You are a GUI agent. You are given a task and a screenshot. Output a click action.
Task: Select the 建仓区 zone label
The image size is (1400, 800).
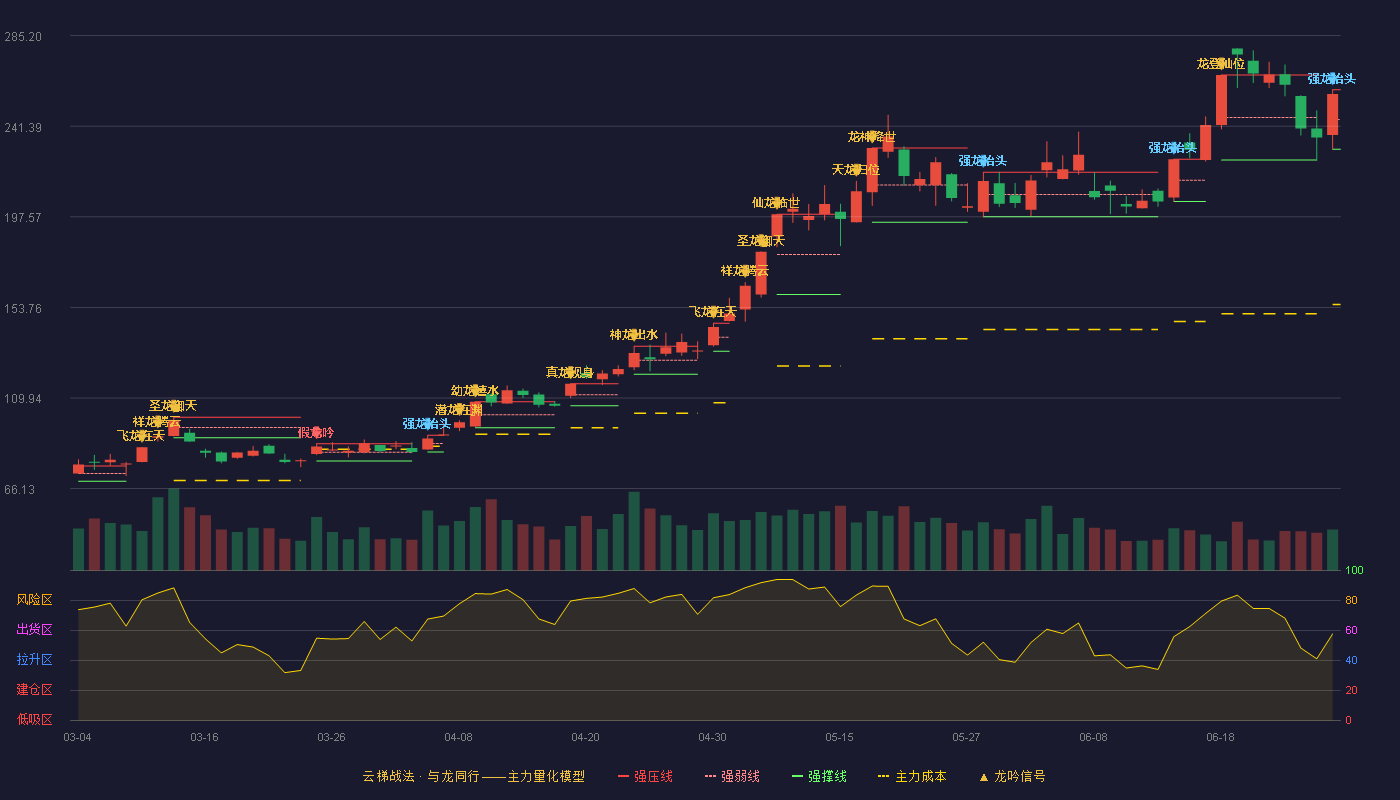[35, 690]
